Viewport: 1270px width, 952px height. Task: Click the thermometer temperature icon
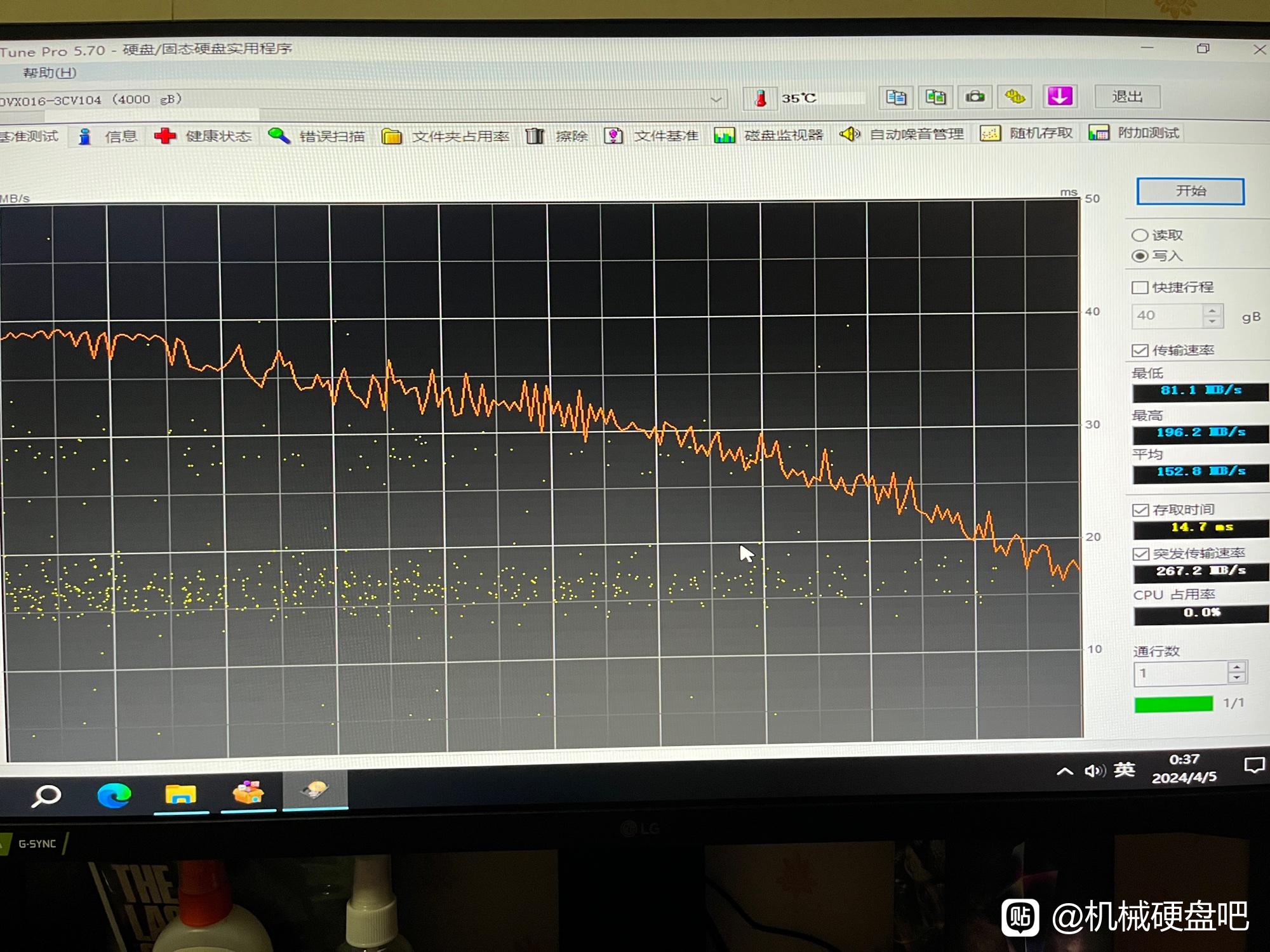[760, 98]
